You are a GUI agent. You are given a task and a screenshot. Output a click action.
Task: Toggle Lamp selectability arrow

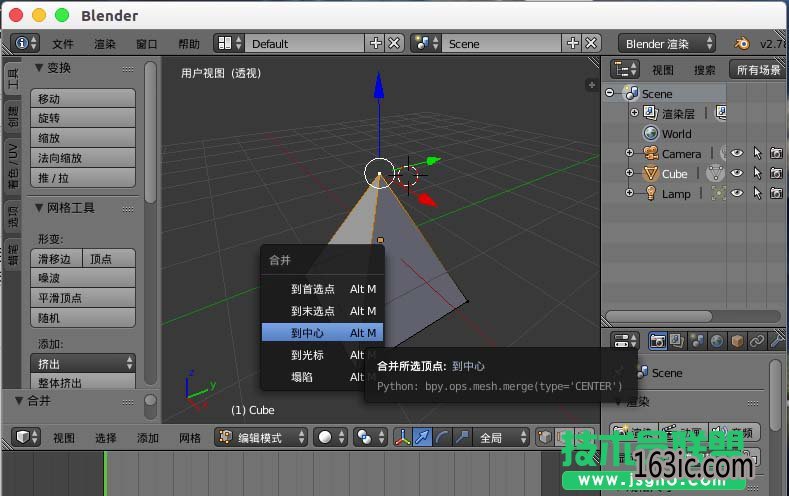757,193
